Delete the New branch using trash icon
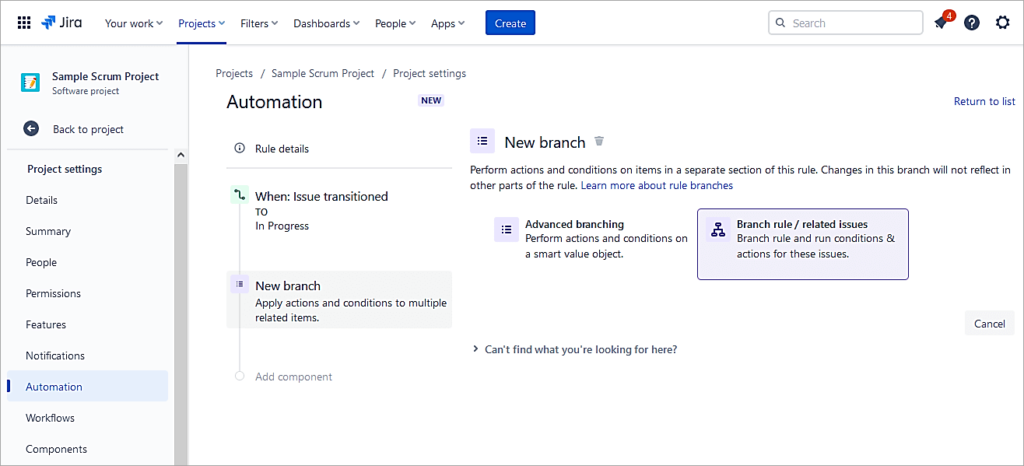 [x=599, y=142]
